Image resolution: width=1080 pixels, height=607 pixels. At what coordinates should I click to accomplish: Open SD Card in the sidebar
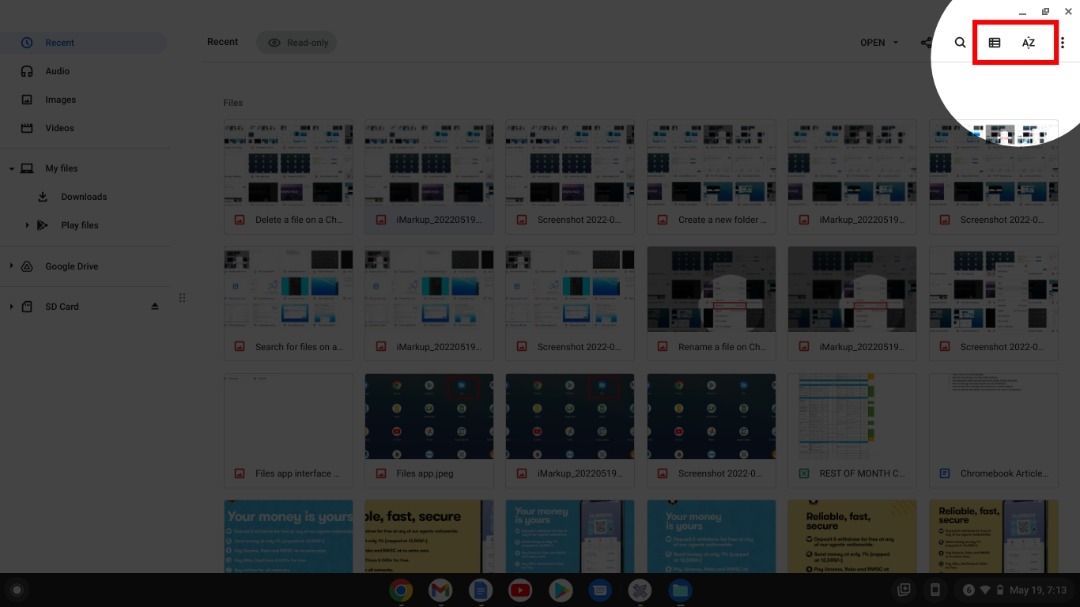(x=83, y=307)
